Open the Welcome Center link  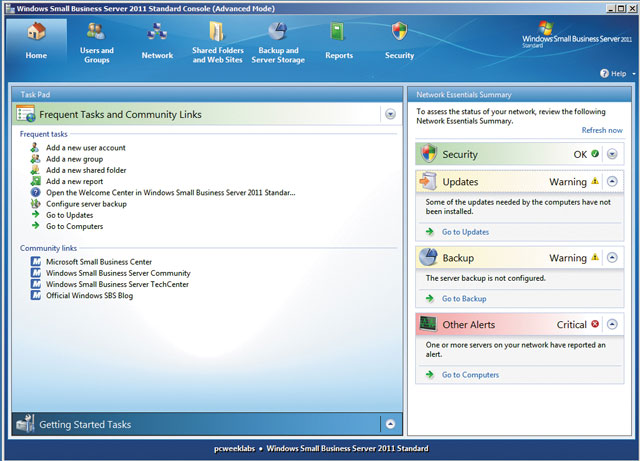171,192
